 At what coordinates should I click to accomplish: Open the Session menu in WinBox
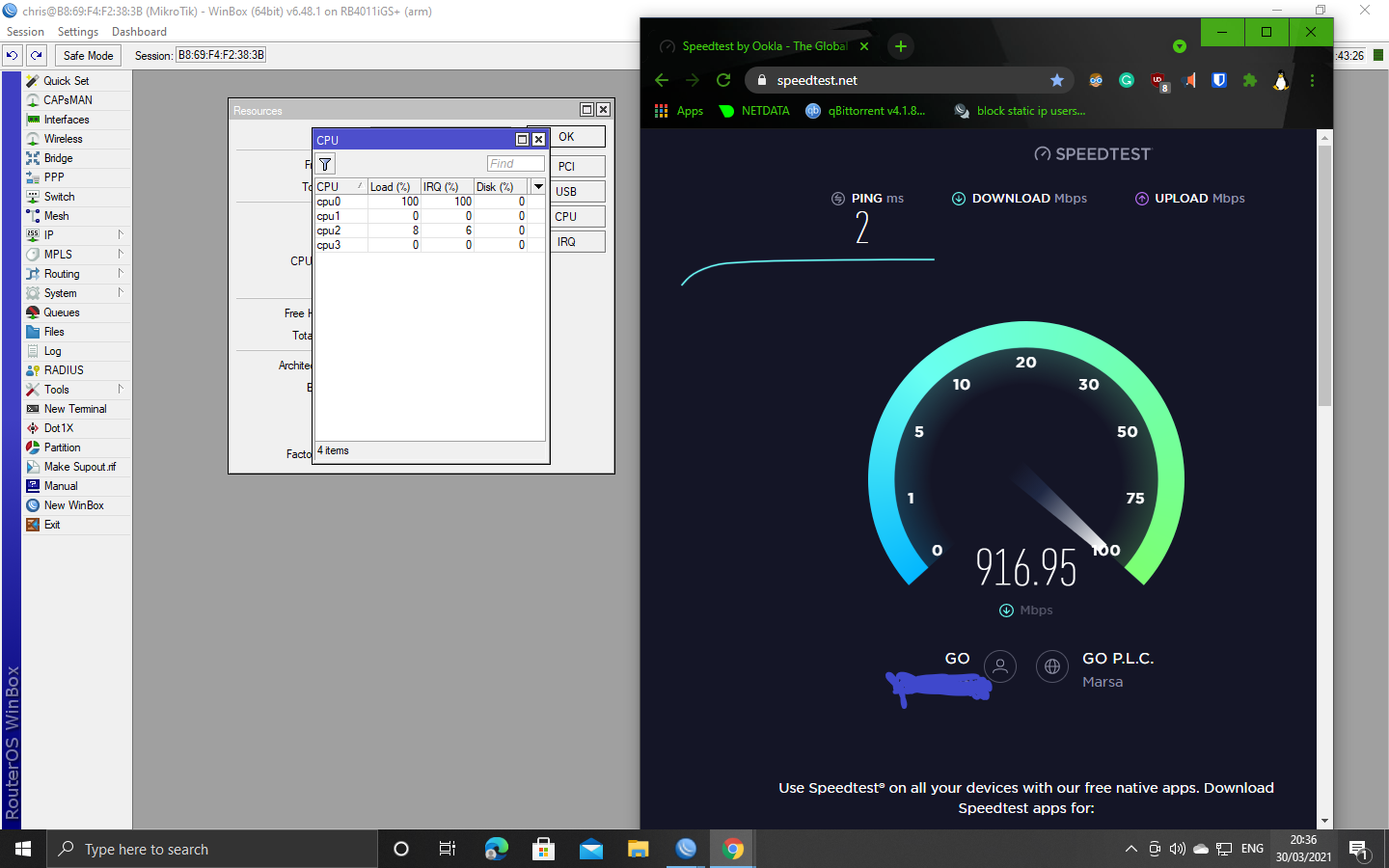click(25, 32)
